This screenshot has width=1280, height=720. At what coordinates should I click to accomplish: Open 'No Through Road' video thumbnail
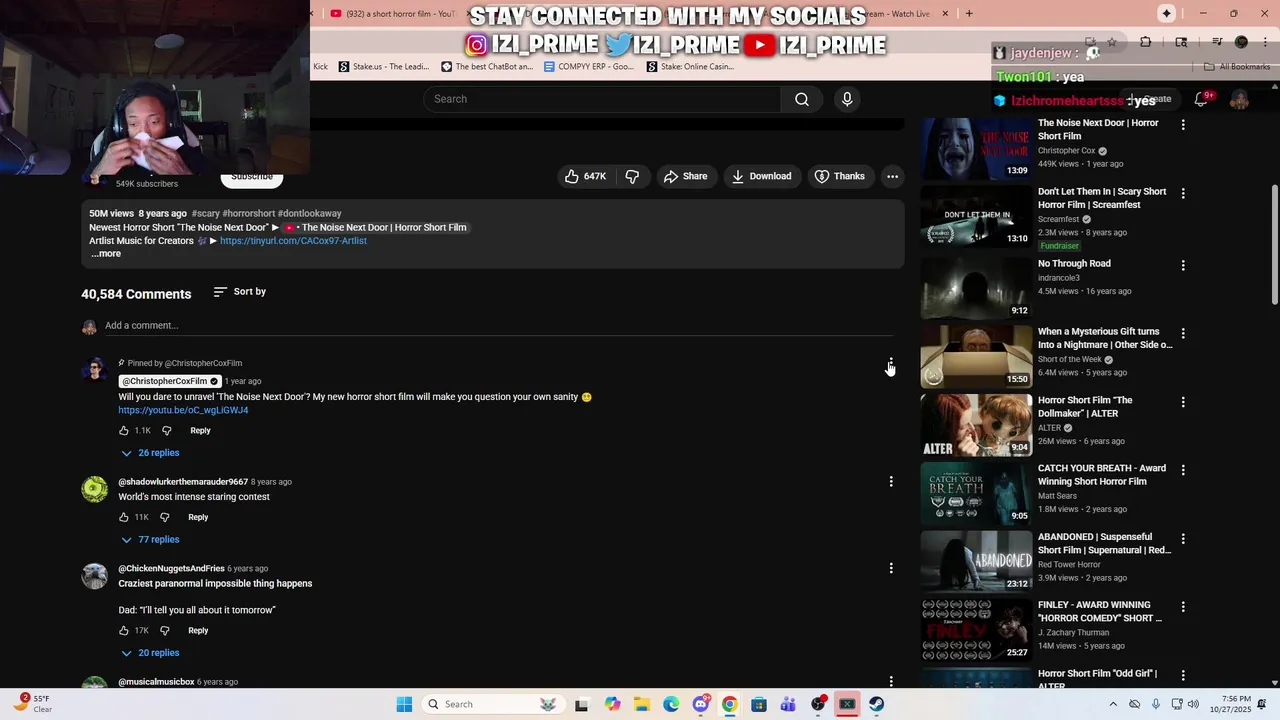coord(976,288)
